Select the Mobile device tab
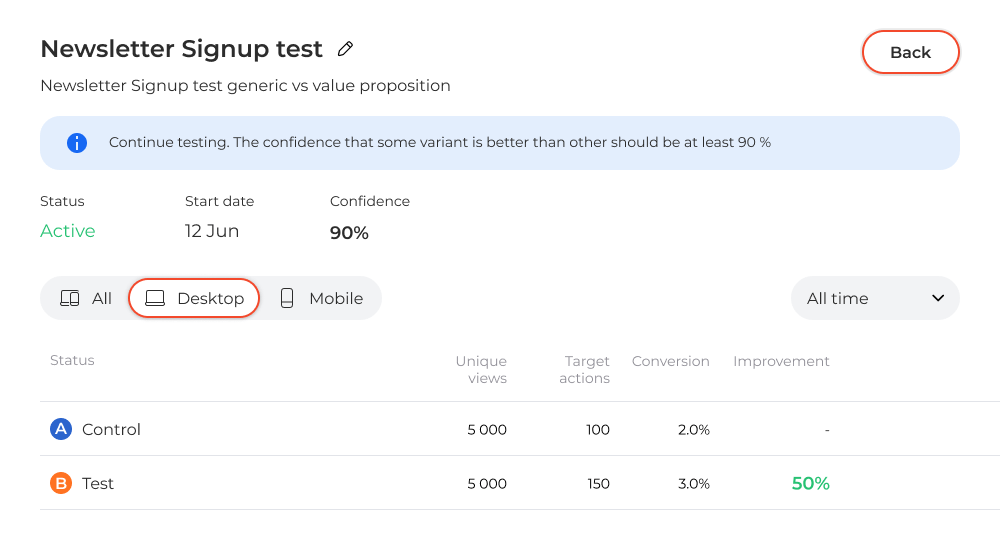Image resolution: width=1000 pixels, height=540 pixels. pos(321,298)
